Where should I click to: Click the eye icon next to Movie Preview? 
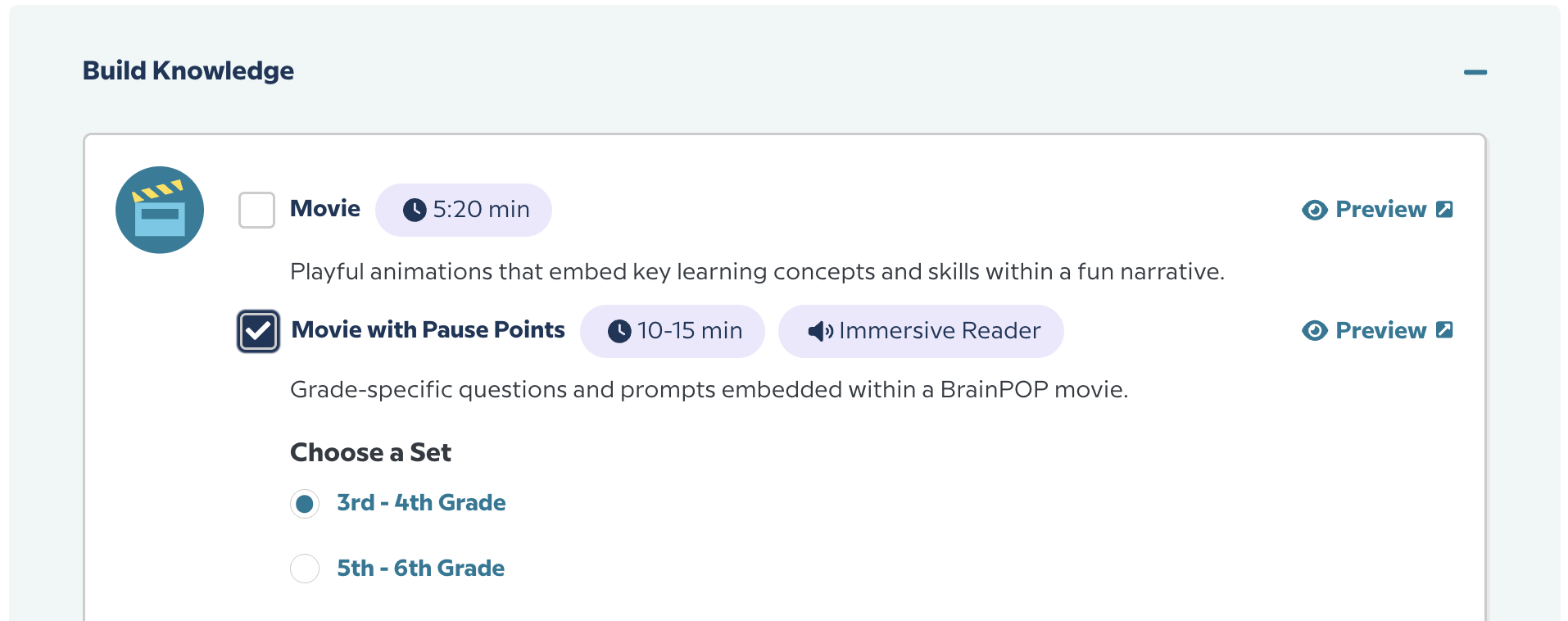coord(1314,210)
